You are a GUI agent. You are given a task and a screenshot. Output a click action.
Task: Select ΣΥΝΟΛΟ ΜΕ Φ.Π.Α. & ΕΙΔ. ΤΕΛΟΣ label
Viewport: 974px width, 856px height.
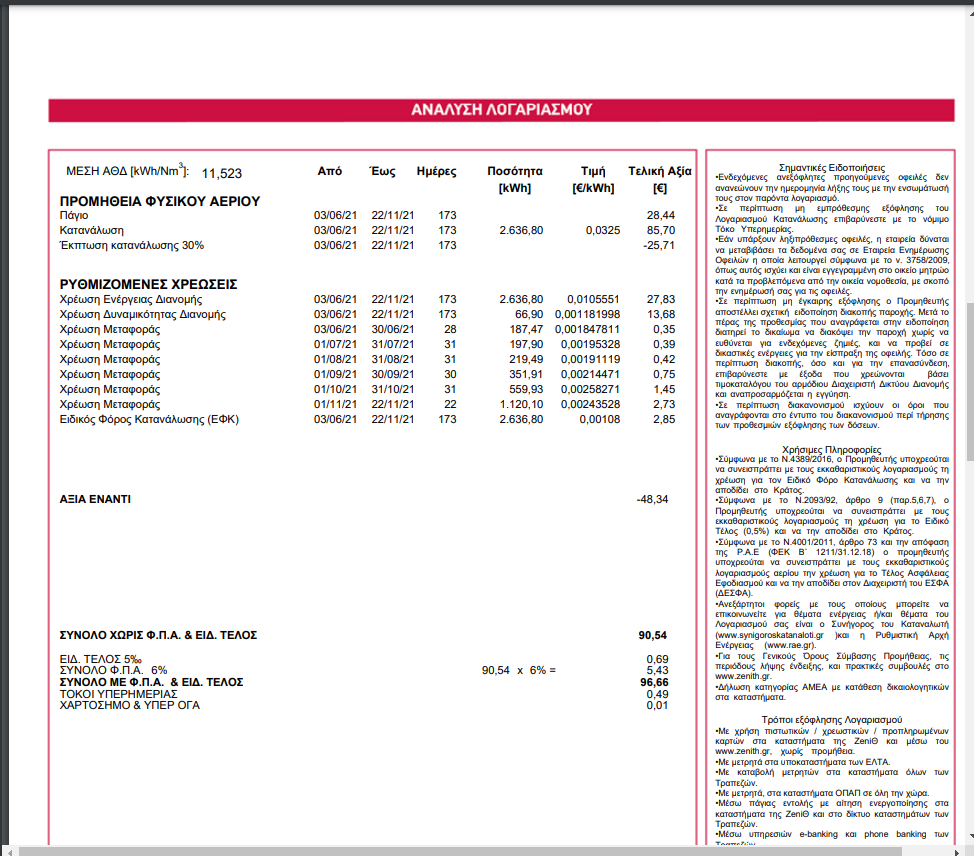click(152, 682)
